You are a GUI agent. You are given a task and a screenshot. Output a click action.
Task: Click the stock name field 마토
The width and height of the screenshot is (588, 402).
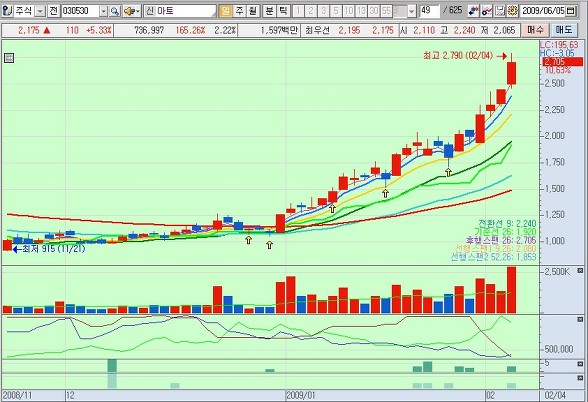click(x=180, y=11)
